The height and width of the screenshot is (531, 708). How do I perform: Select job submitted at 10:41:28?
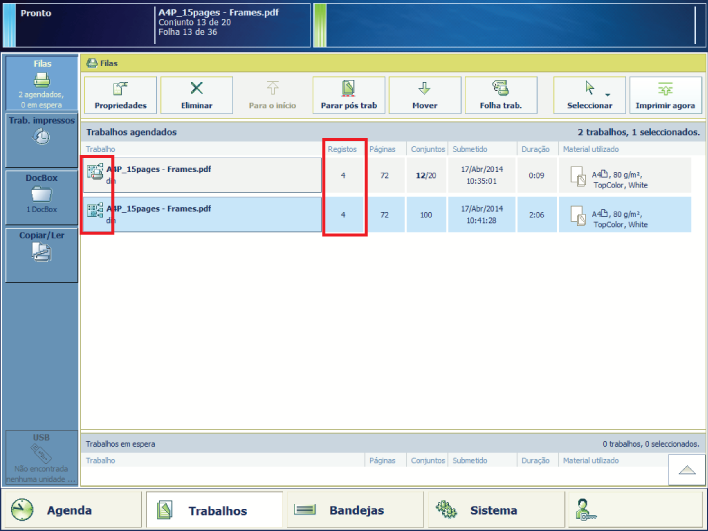[x=387, y=214]
